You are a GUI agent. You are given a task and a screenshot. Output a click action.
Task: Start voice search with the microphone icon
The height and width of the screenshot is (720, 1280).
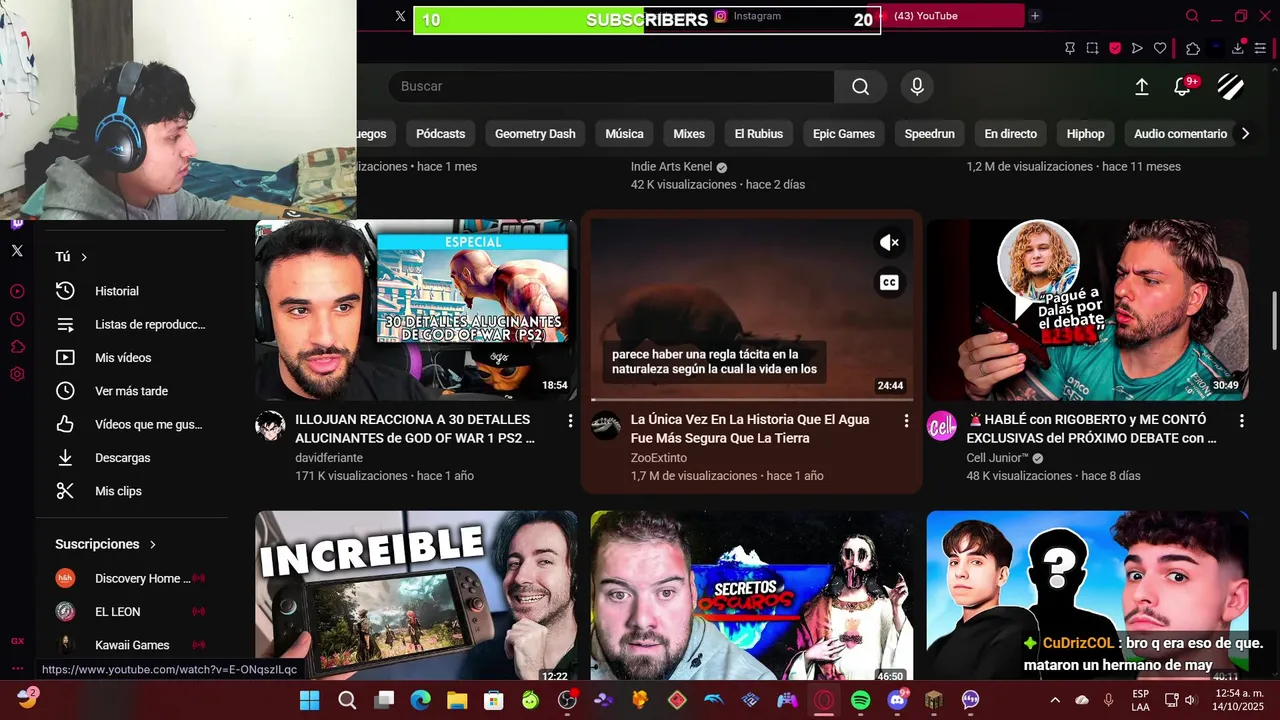917,86
